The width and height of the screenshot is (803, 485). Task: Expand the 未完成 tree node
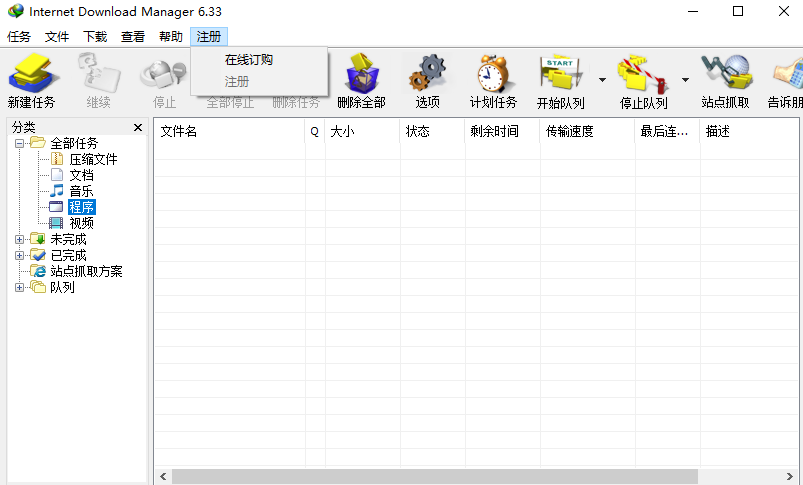tap(19, 239)
